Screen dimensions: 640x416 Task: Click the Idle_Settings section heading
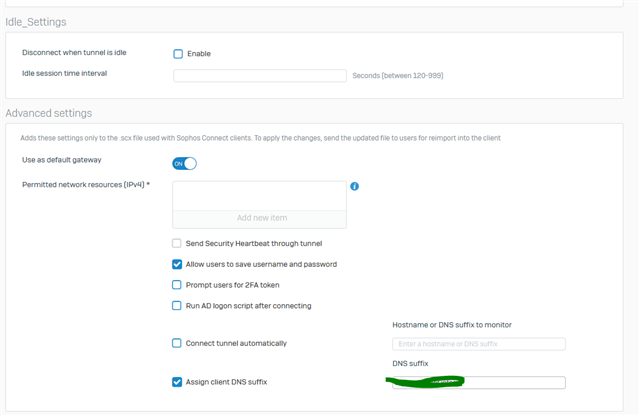(x=36, y=22)
